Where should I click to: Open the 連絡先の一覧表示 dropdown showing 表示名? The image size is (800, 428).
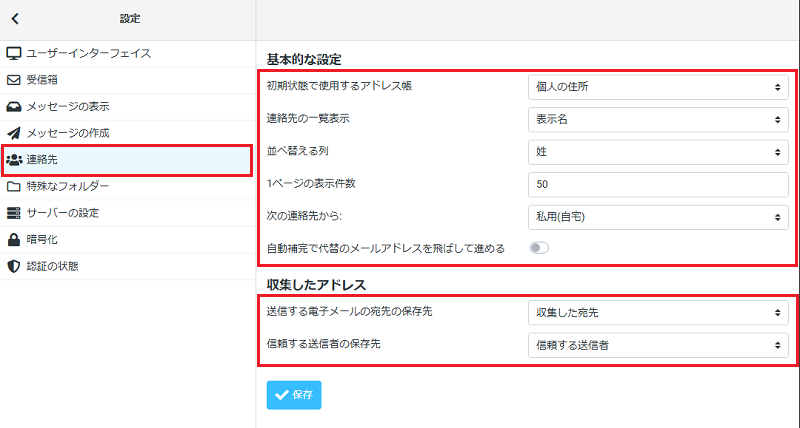[658, 120]
